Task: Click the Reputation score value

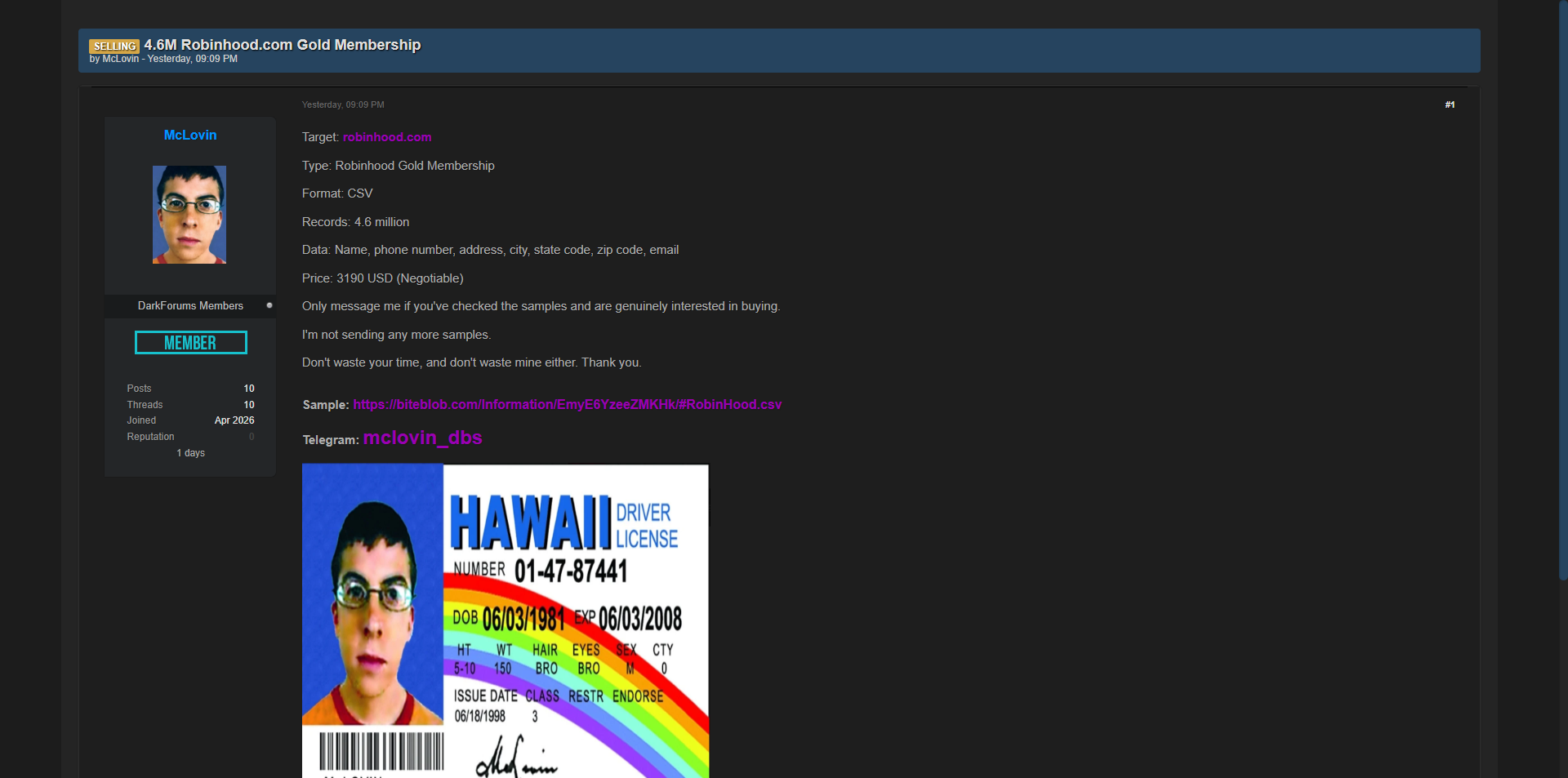Action: click(x=252, y=437)
